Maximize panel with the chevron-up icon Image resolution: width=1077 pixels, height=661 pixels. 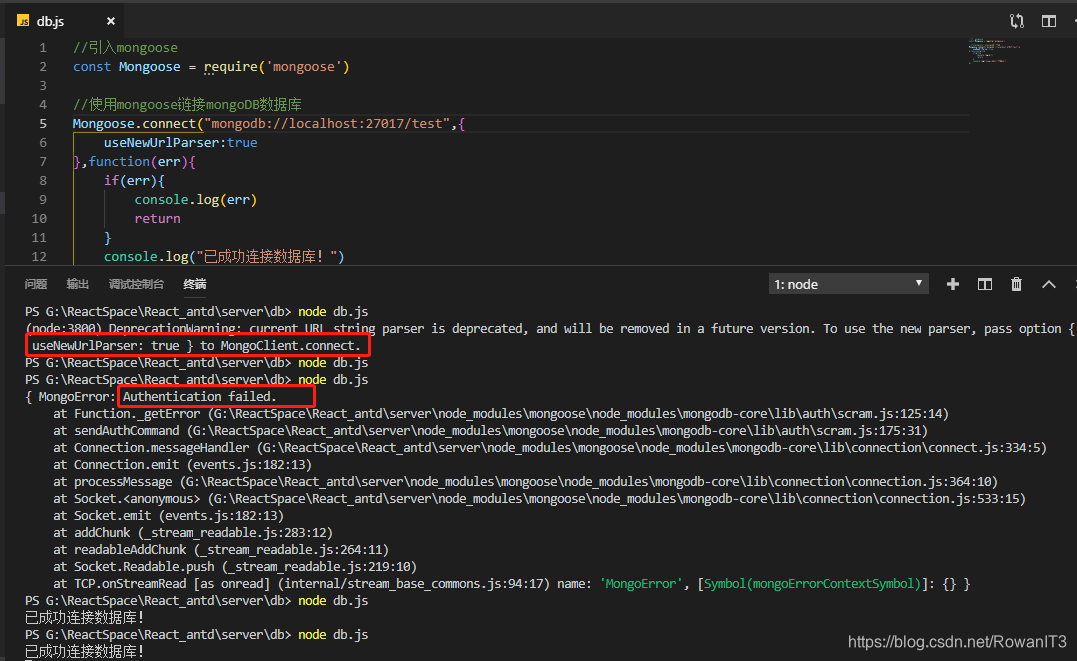pyautogui.click(x=1048, y=284)
